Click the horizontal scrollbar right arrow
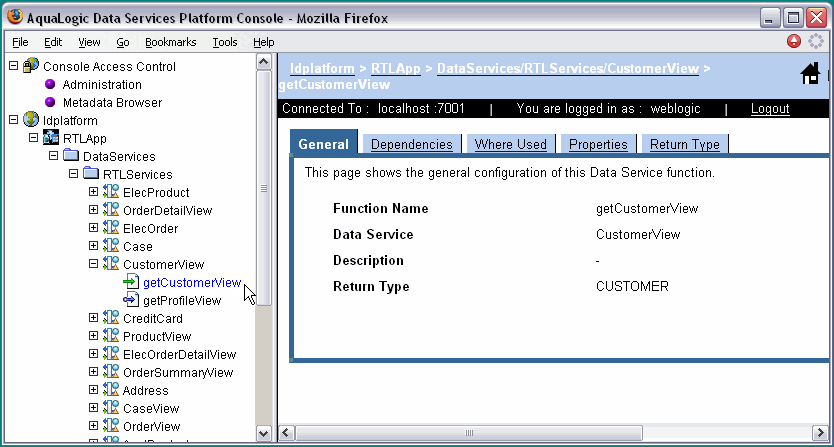 point(820,433)
